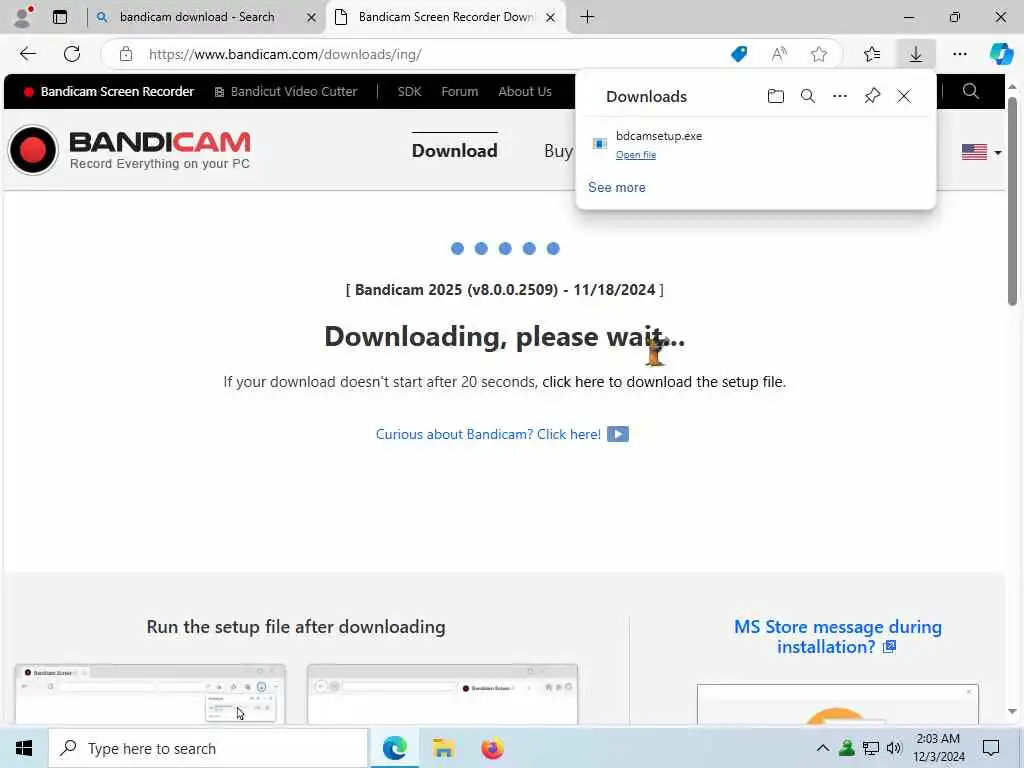Click the website search magnifier icon
This screenshot has height=768, width=1024.
970,91
